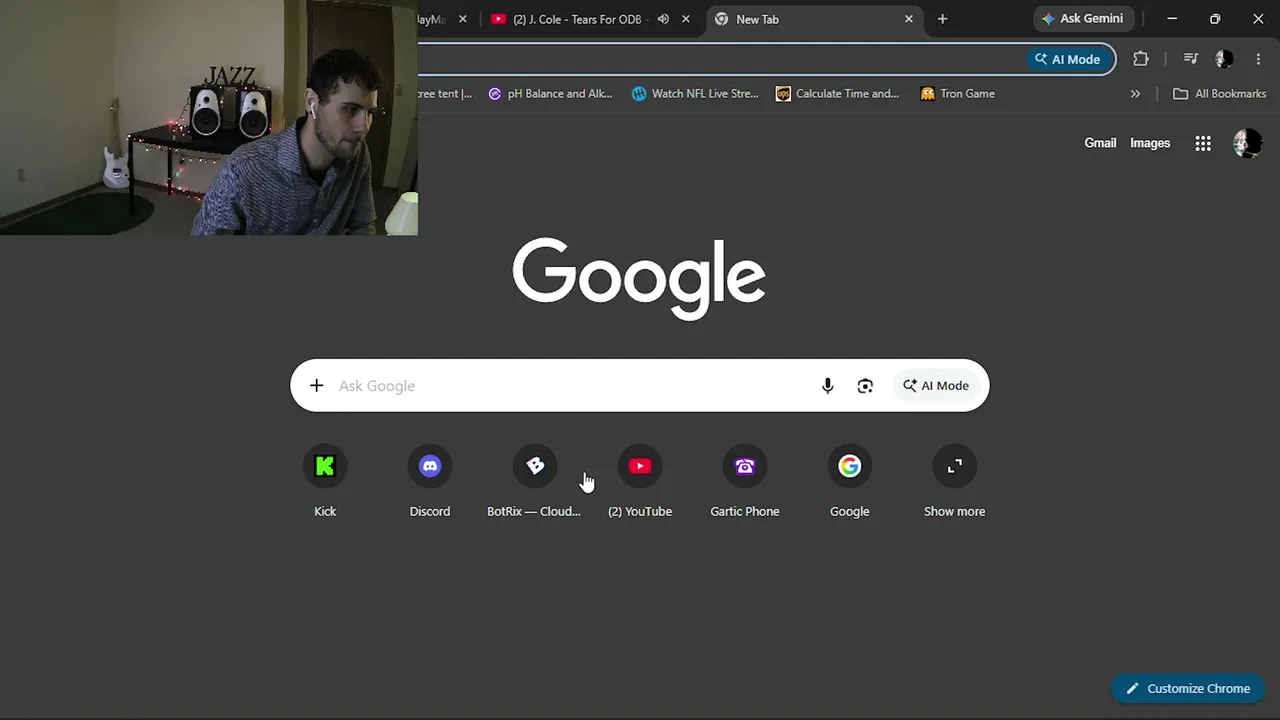Click AI Mode inside the search box

936,386
